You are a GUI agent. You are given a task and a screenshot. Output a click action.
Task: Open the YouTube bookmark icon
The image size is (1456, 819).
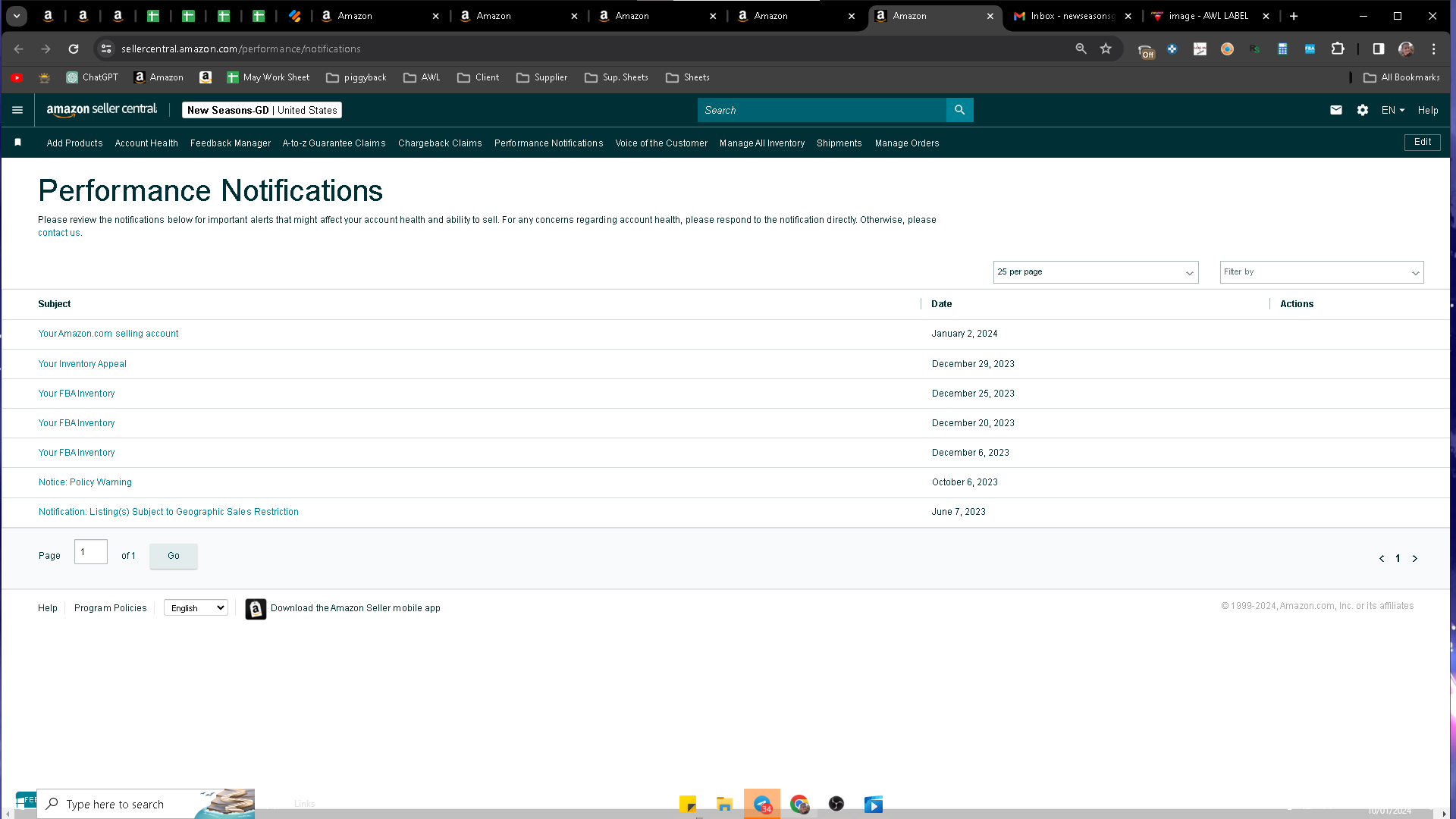pyautogui.click(x=17, y=77)
